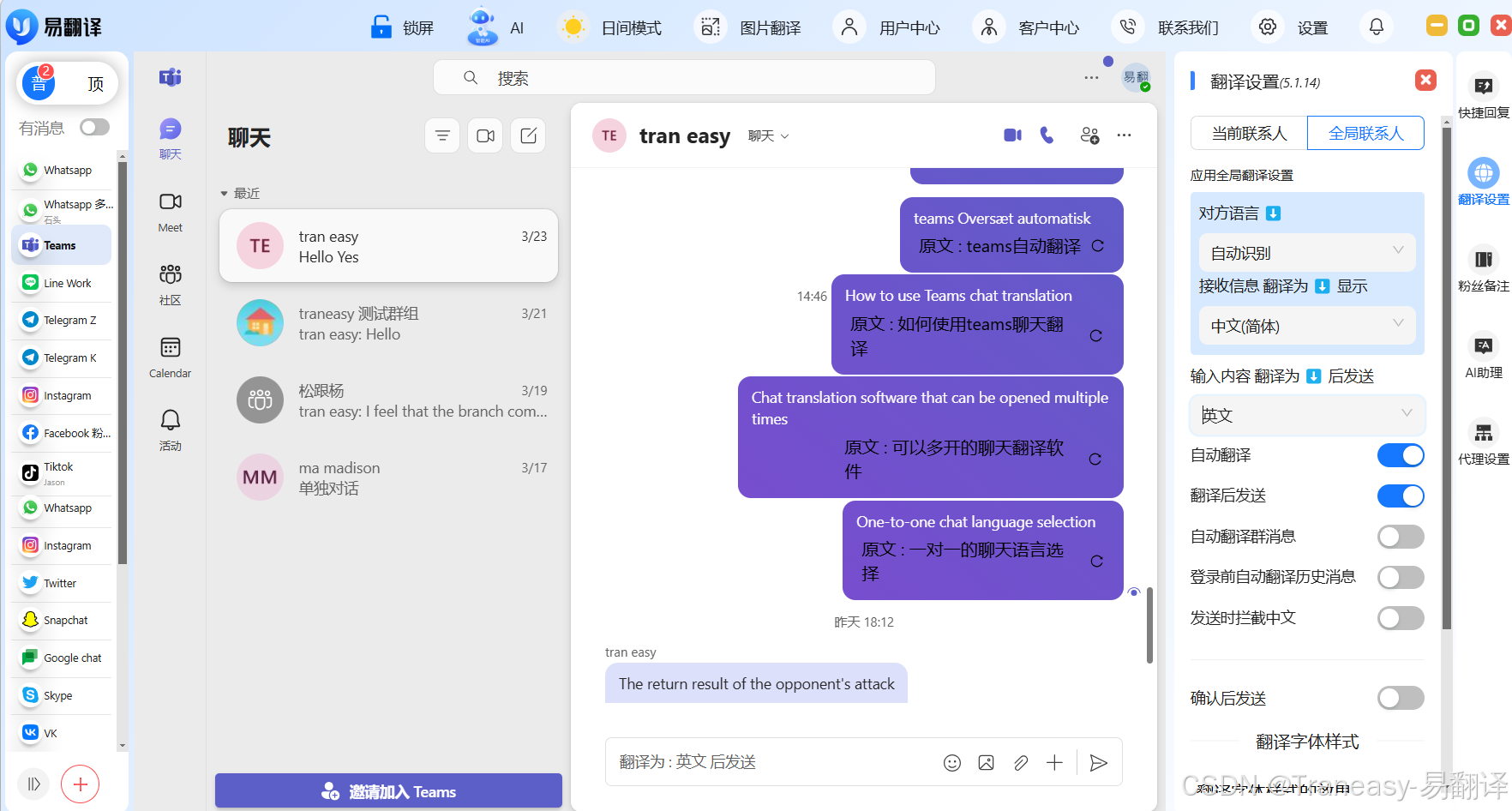
Task: Collapse the left app sidebar
Action: pyautogui.click(x=33, y=784)
